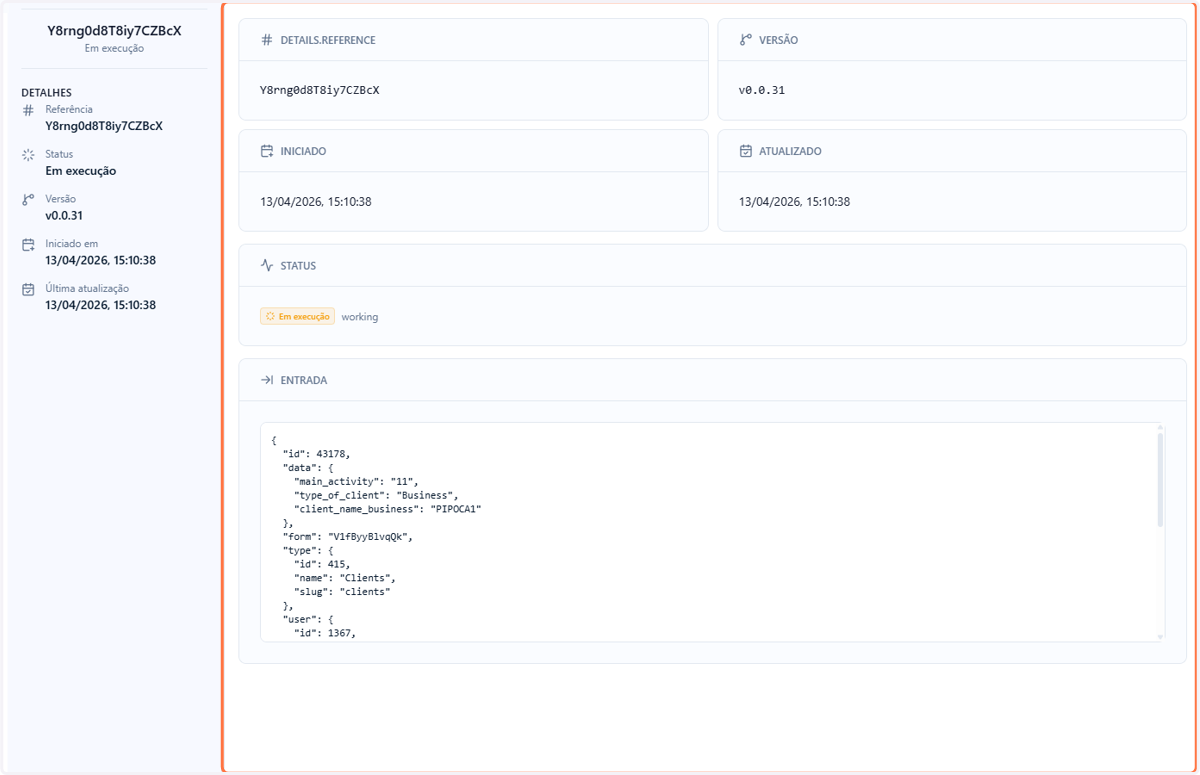Click the branch icon in VERSÃO card header

745,40
